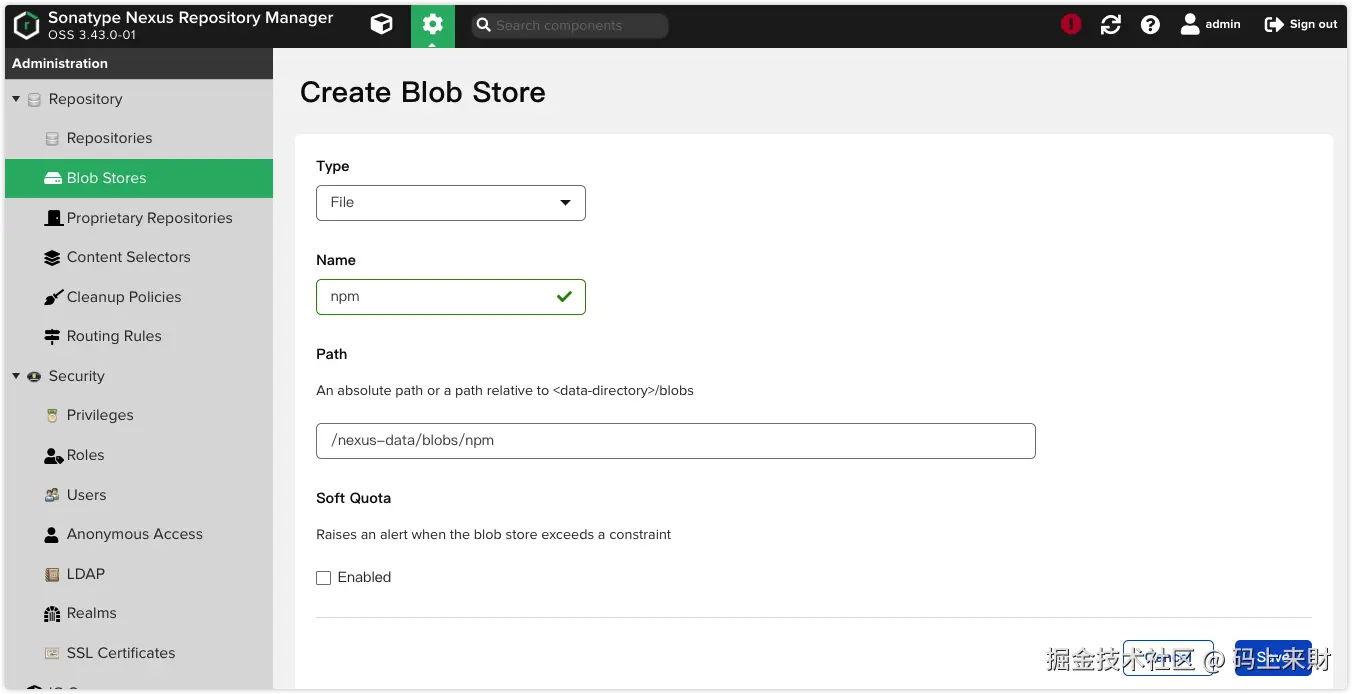This screenshot has width=1352, height=694.
Task: Click the Sign out button
Action: [1300, 25]
